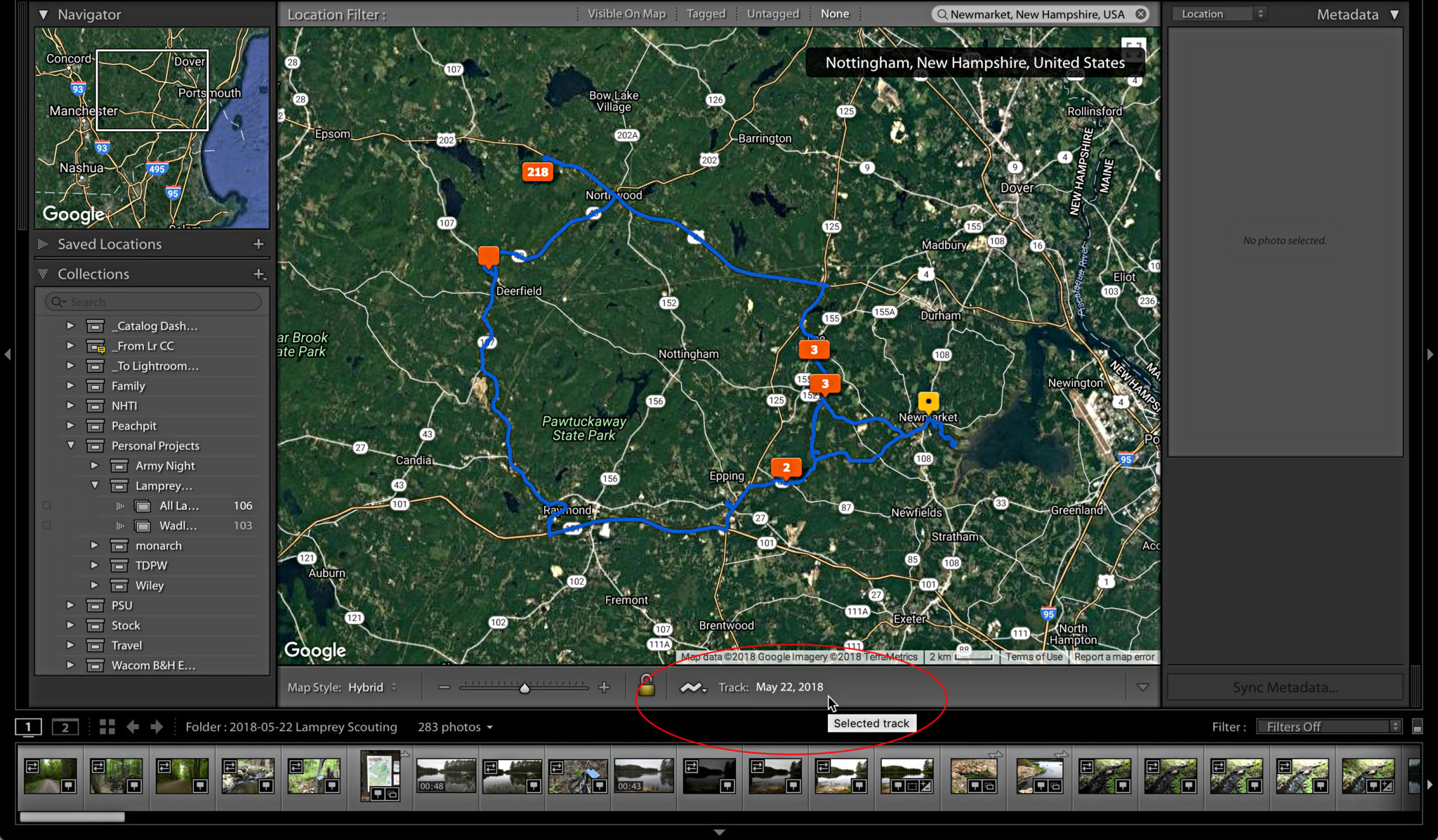Click the grid view icon in the filmstrip toolbar

click(x=107, y=727)
